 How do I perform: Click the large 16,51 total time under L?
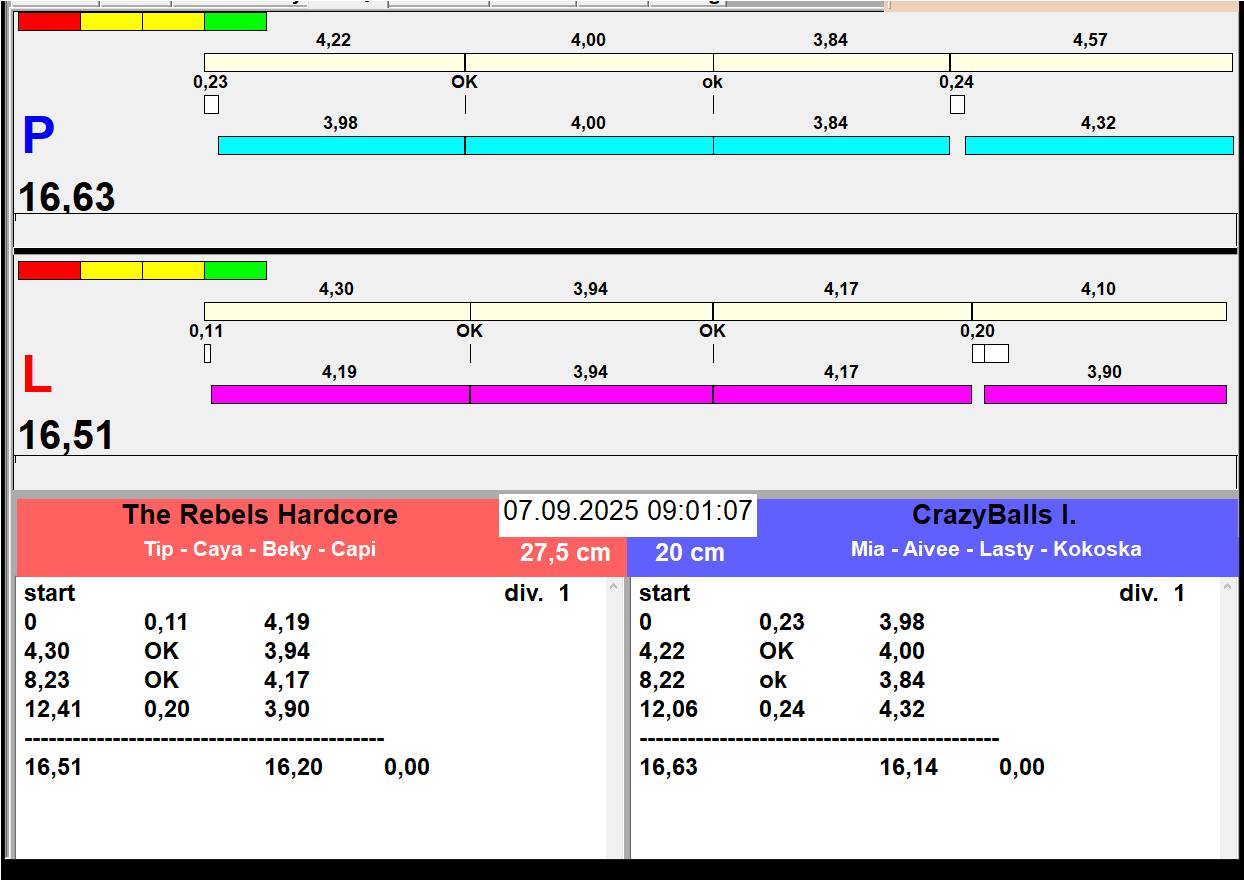[x=67, y=436]
